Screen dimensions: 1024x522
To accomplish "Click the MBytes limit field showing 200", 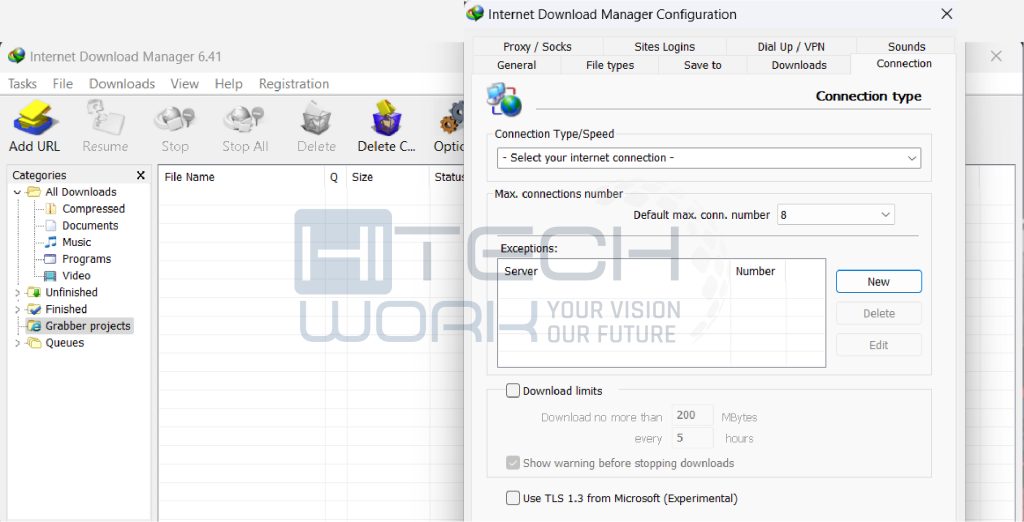I will 692,416.
